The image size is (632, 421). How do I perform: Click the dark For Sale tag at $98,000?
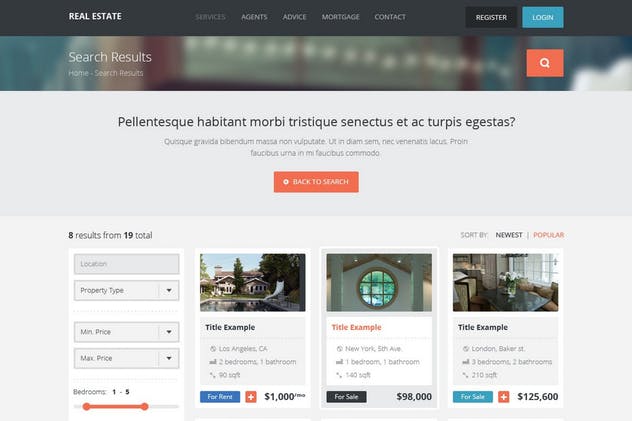[346, 397]
